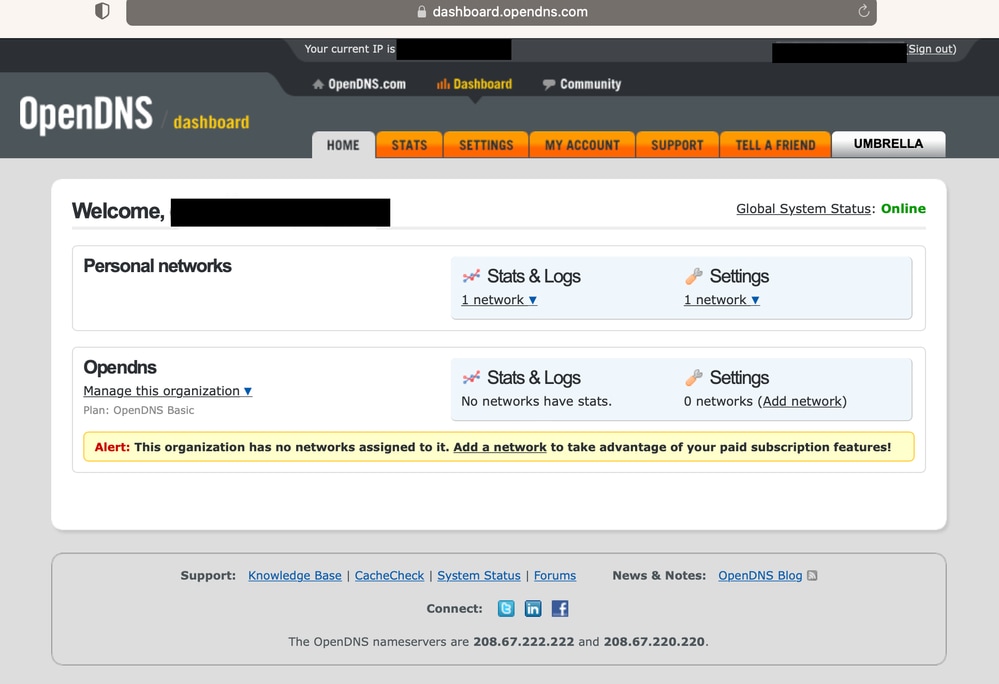The image size is (999, 684).
Task: Open the Community navigation link
Action: [x=590, y=84]
